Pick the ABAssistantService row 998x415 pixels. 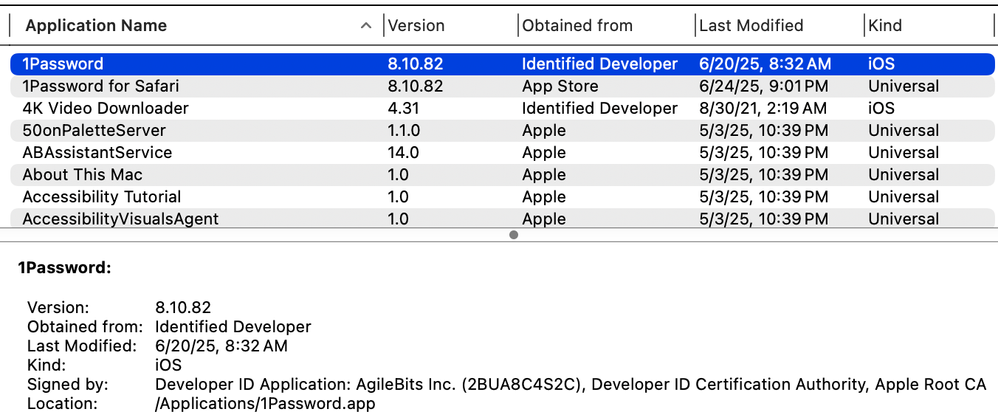point(97,152)
